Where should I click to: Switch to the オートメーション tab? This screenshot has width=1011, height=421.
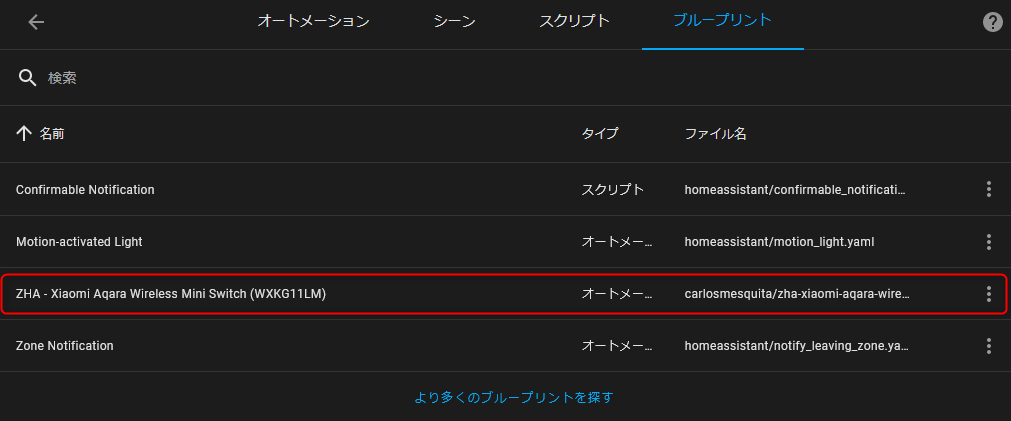tap(313, 21)
